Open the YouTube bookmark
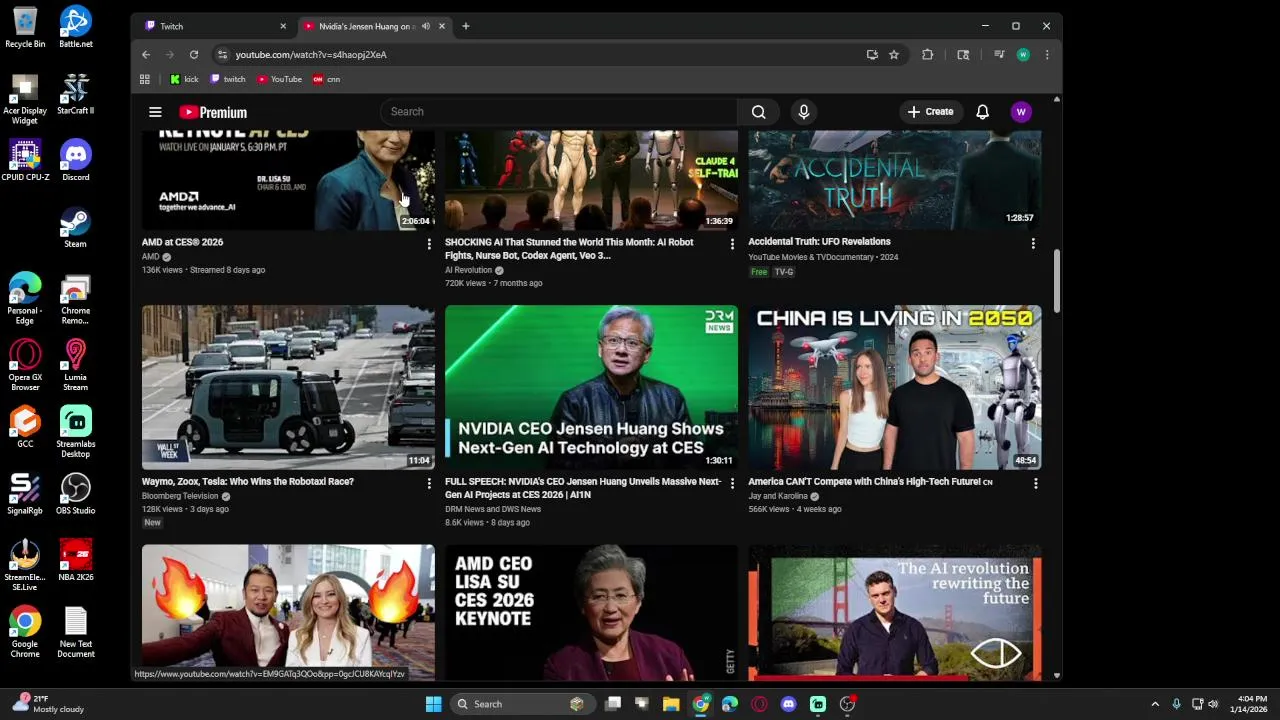Screen dimensions: 1280x720 279,79
